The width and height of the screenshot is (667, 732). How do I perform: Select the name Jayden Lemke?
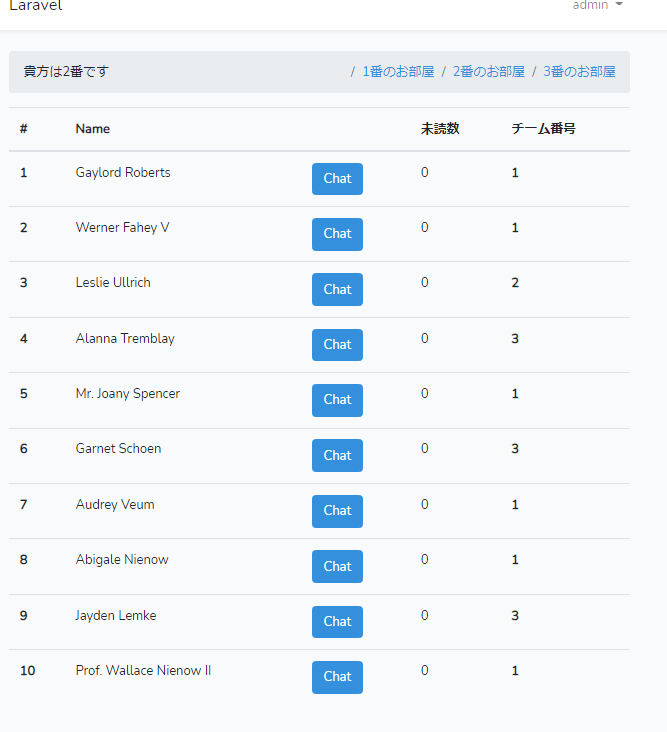pos(116,616)
